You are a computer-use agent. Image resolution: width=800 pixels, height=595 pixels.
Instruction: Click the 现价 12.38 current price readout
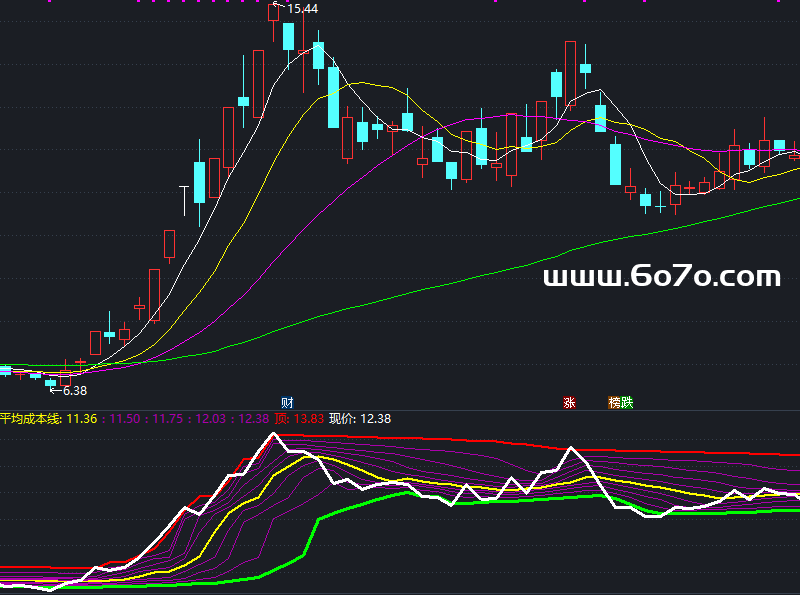click(x=360, y=418)
